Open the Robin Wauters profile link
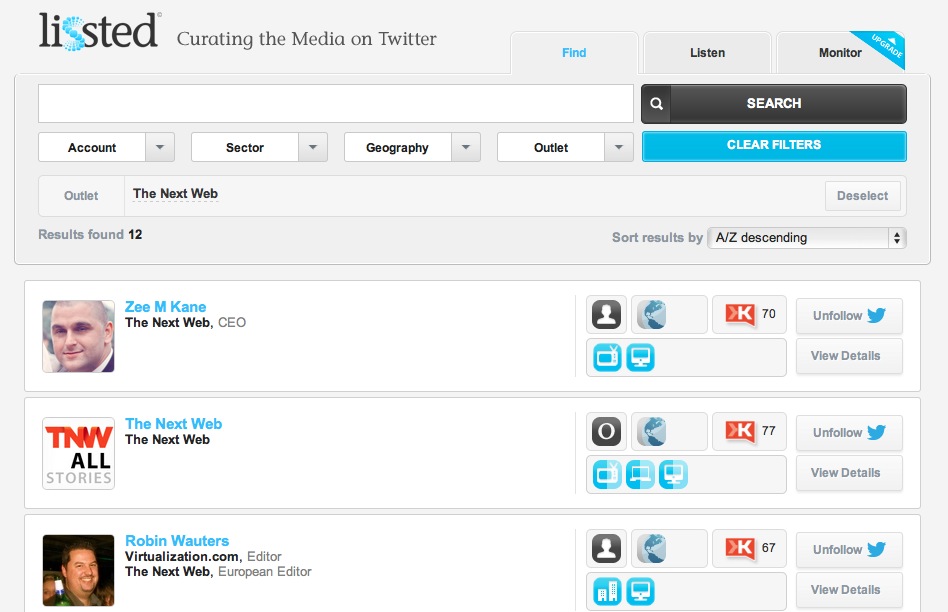Screen dimensions: 948x612 177,541
